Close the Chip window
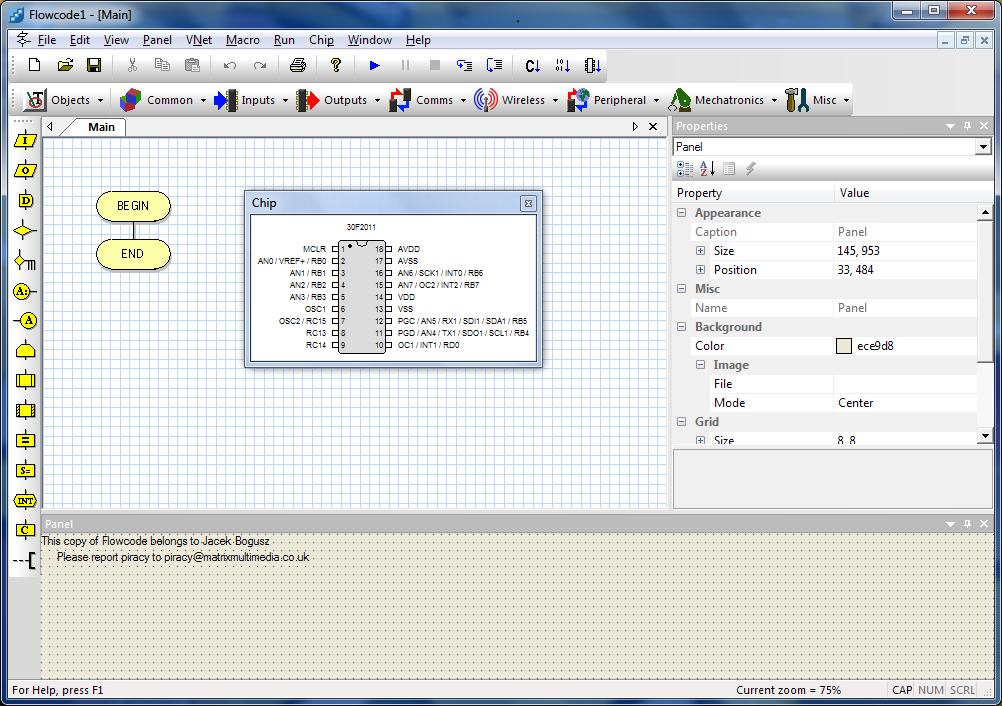 click(x=528, y=204)
